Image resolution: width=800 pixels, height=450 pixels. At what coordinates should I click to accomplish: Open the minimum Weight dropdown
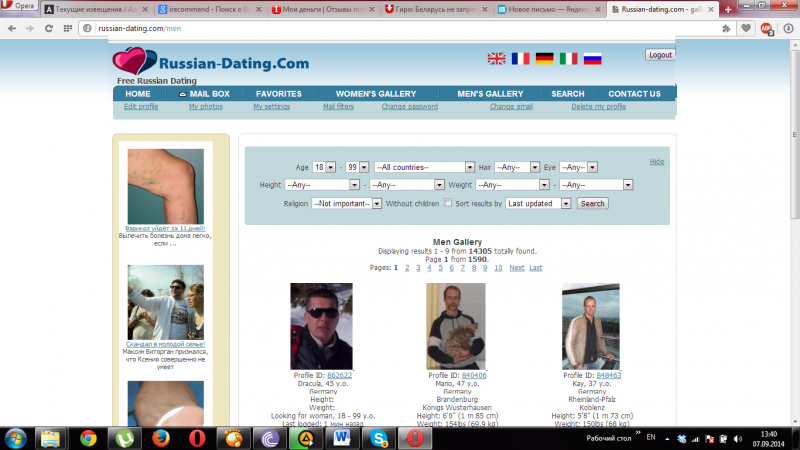[x=512, y=185]
